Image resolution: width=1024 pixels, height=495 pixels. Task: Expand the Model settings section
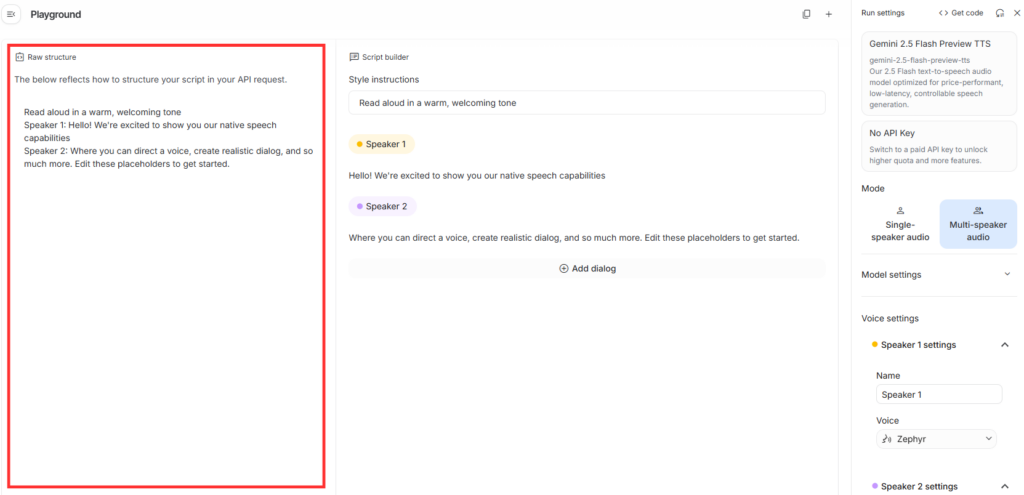point(1004,274)
